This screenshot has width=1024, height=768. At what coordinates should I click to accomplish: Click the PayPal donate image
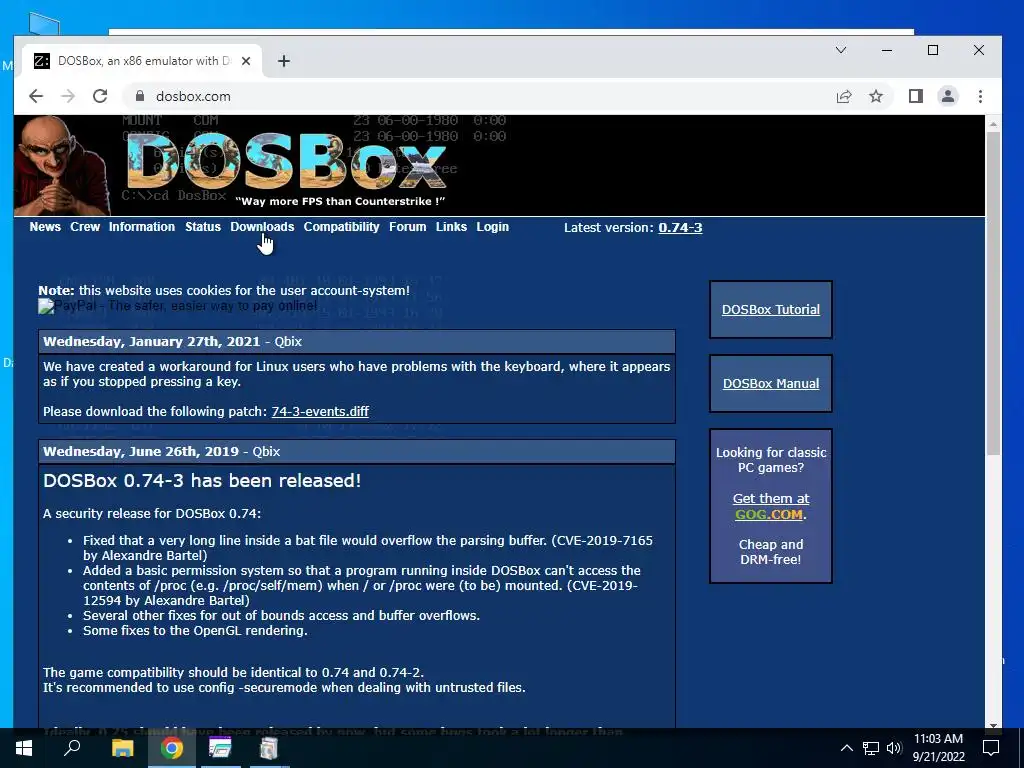(178, 306)
